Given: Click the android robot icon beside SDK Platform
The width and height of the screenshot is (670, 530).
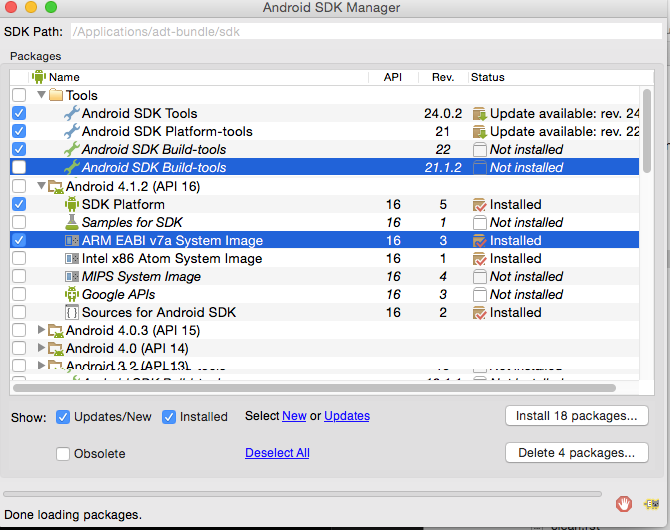Looking at the screenshot, I should click(x=72, y=204).
